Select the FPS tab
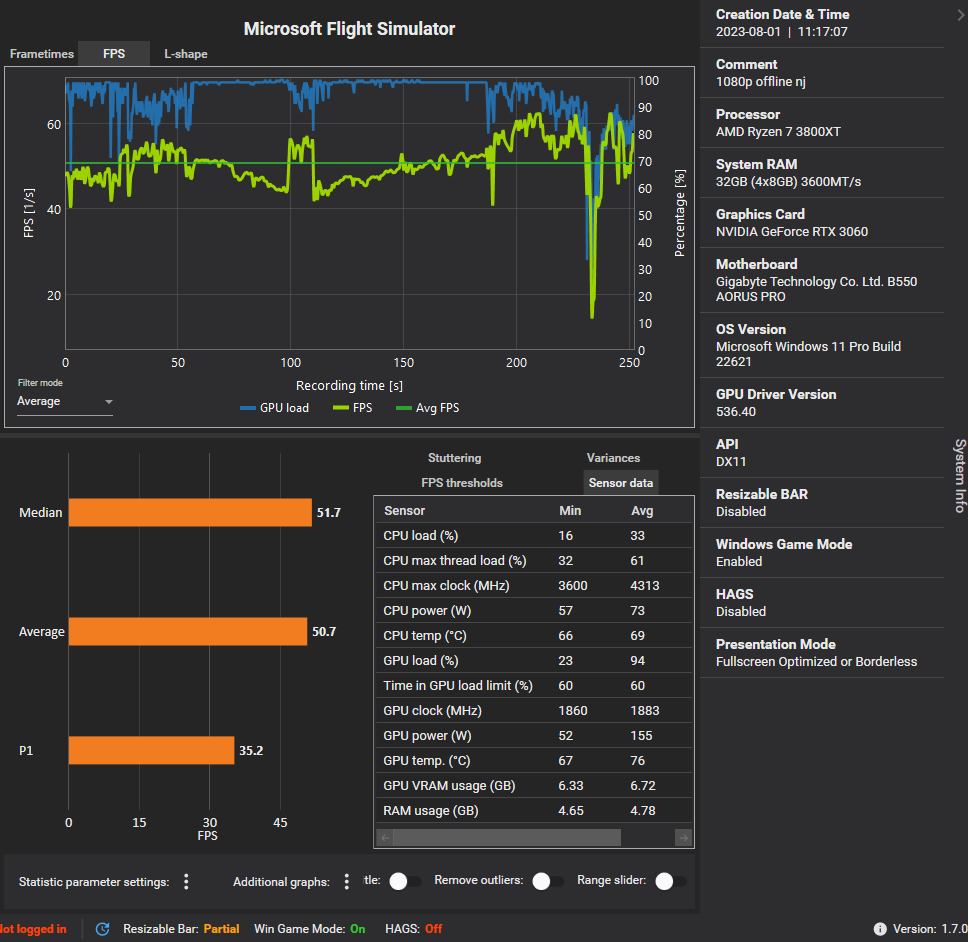968x942 pixels. click(x=114, y=54)
